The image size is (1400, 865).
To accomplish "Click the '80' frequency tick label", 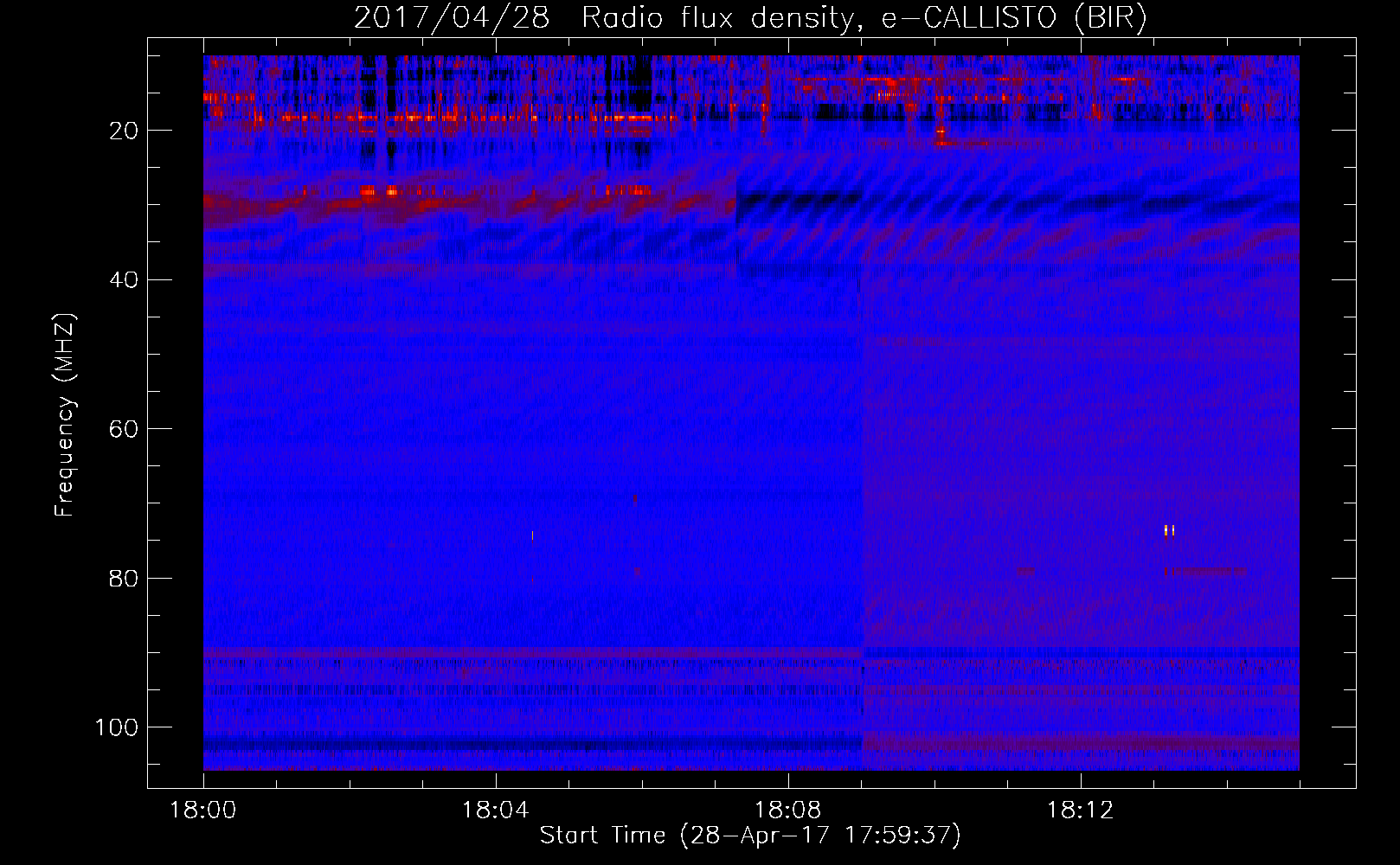I will pyautogui.click(x=124, y=578).
